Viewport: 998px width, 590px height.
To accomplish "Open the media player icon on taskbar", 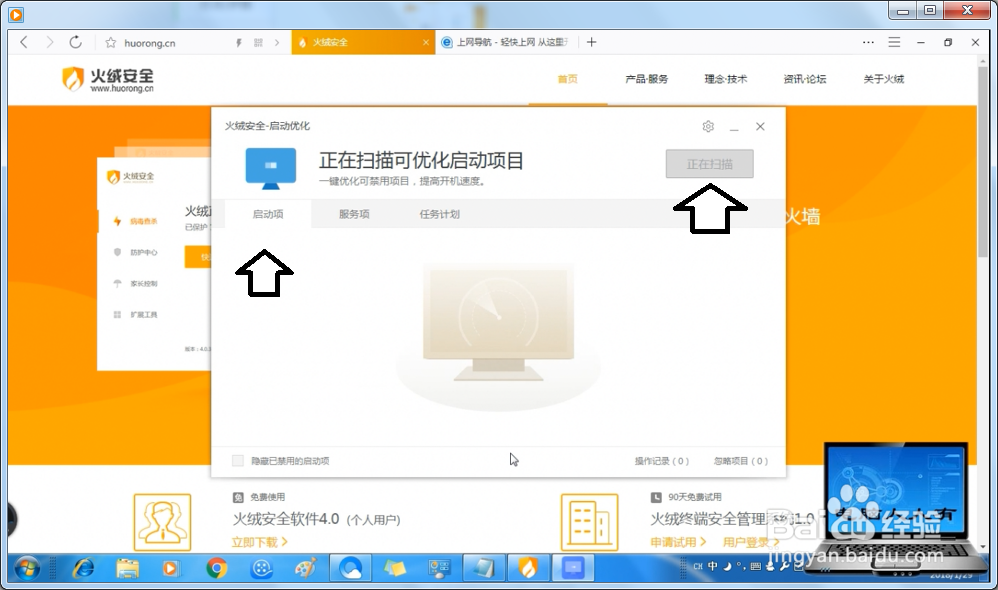I will point(171,568).
